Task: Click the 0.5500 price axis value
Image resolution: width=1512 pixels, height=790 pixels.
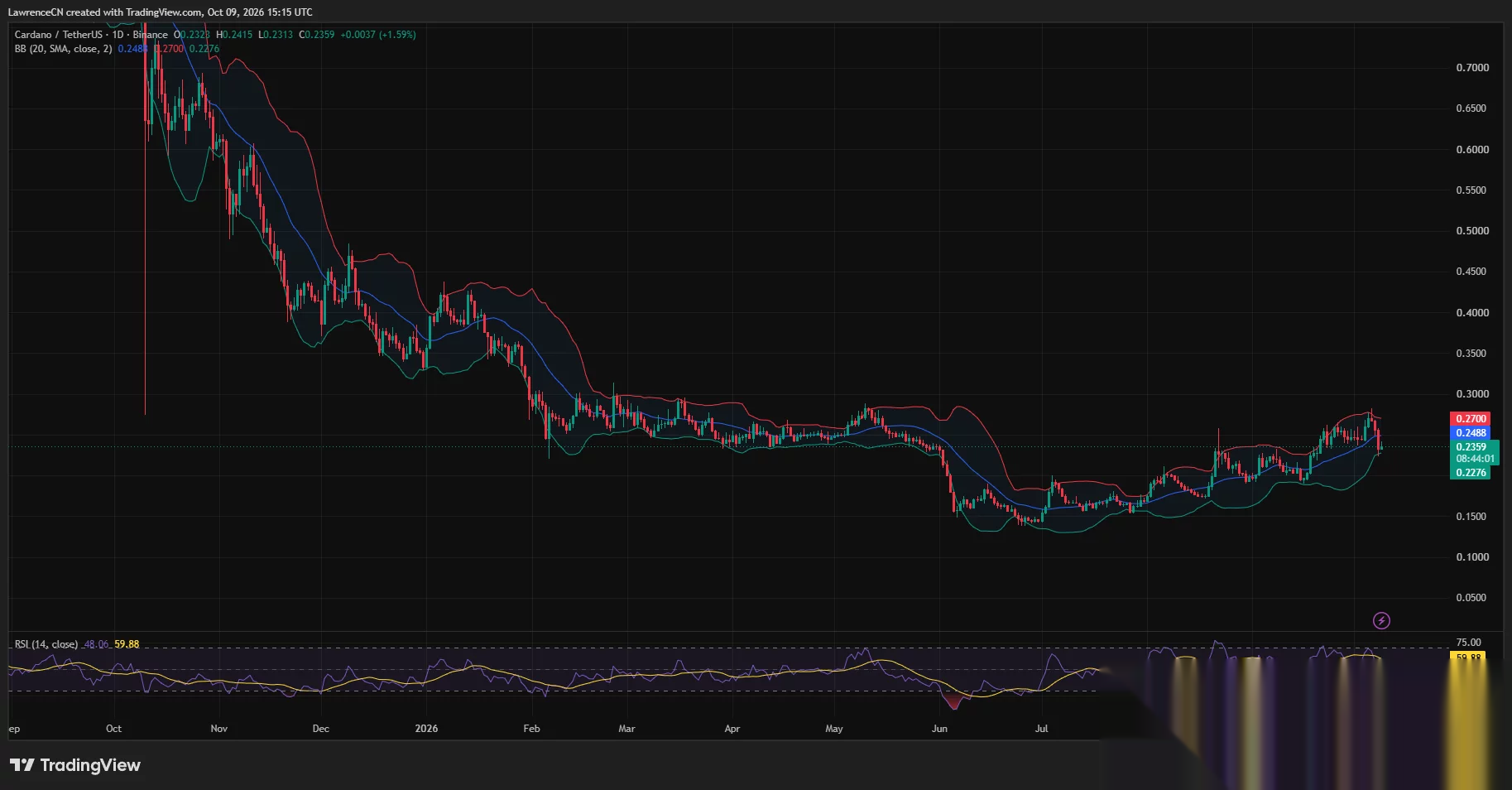Action: (1472, 190)
